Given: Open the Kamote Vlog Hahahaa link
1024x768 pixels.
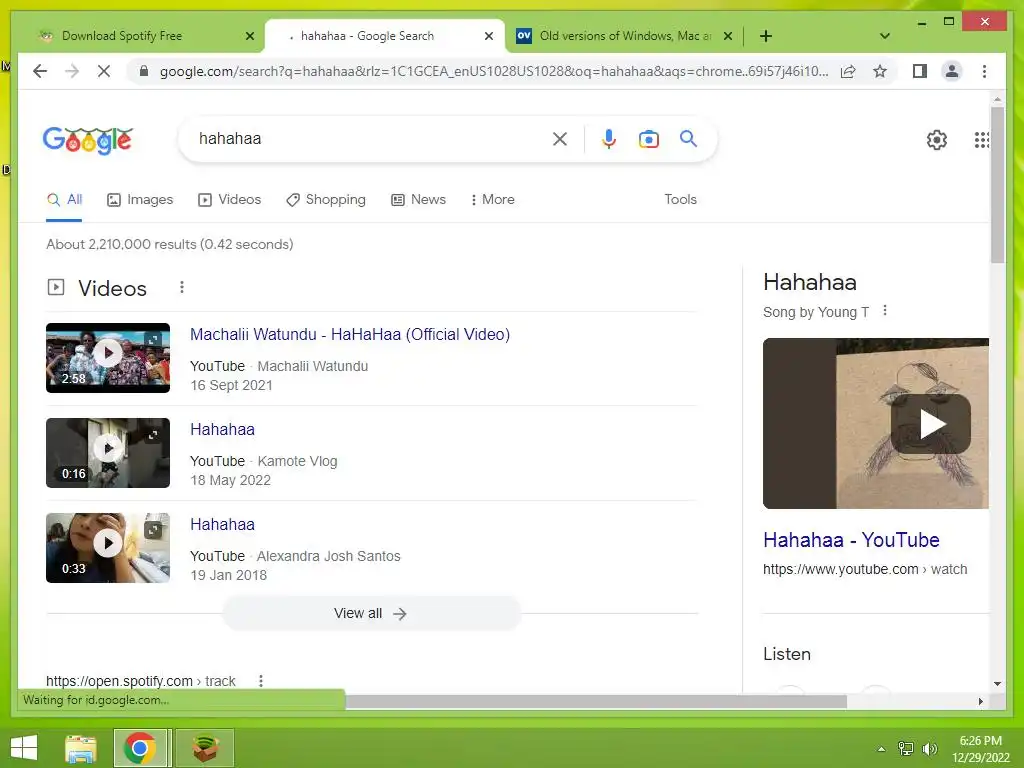Looking at the screenshot, I should coord(223,430).
